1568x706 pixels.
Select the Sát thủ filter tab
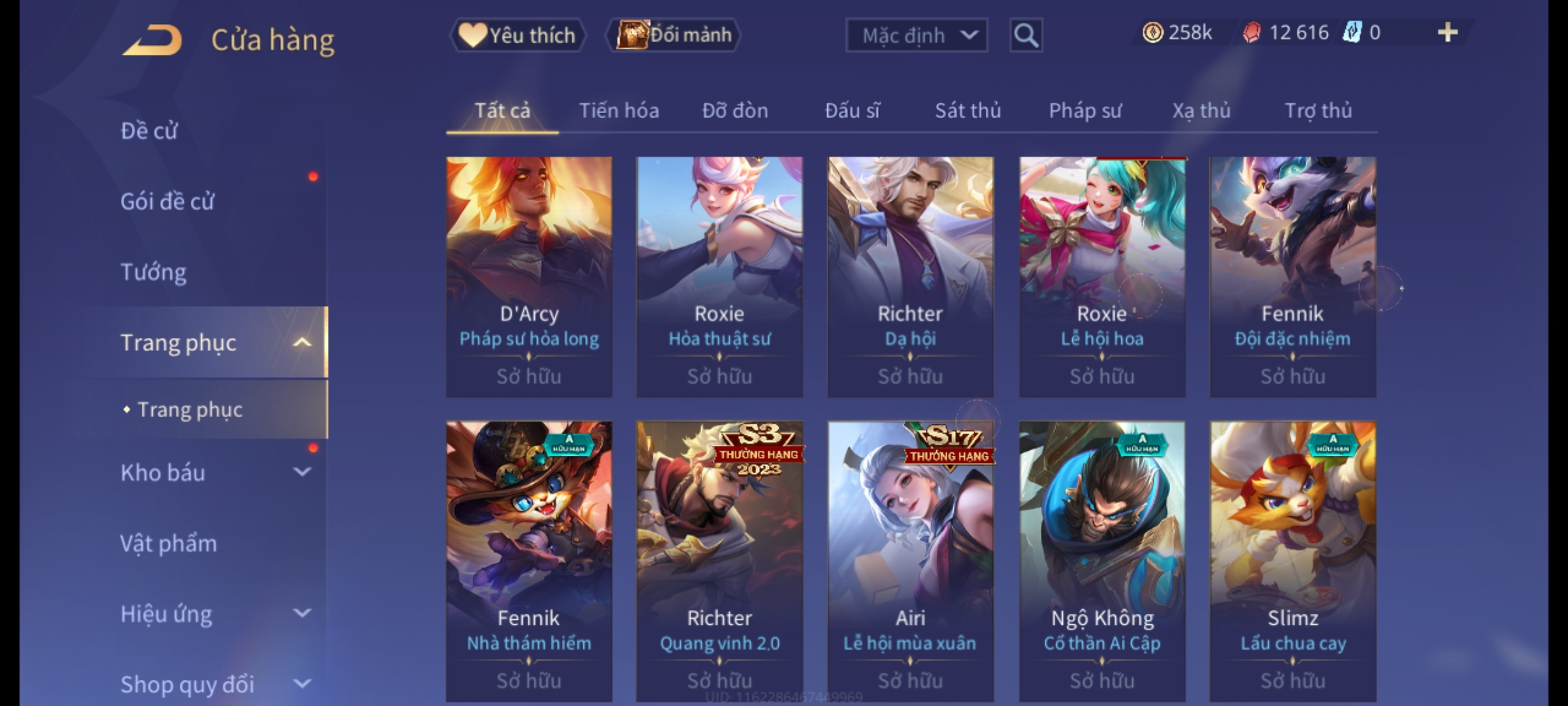coord(968,110)
